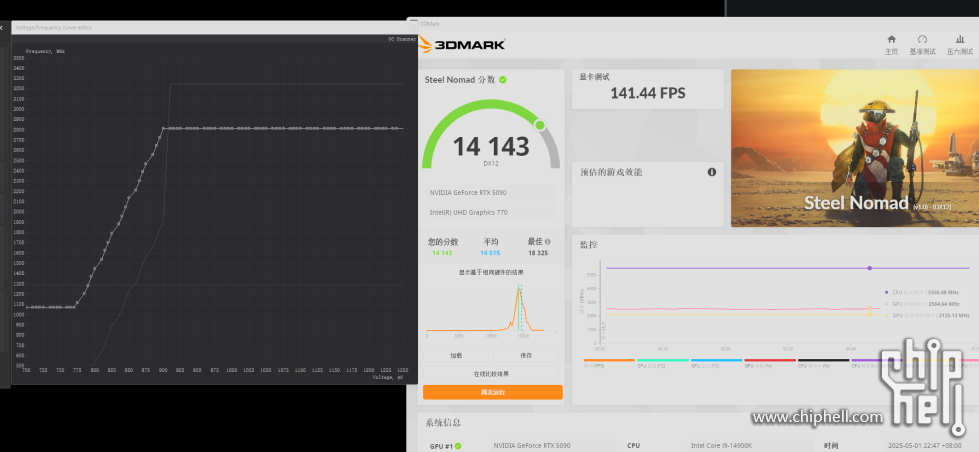Click the orange peak of the score histogram
This screenshot has height=452, width=979.
518,288
